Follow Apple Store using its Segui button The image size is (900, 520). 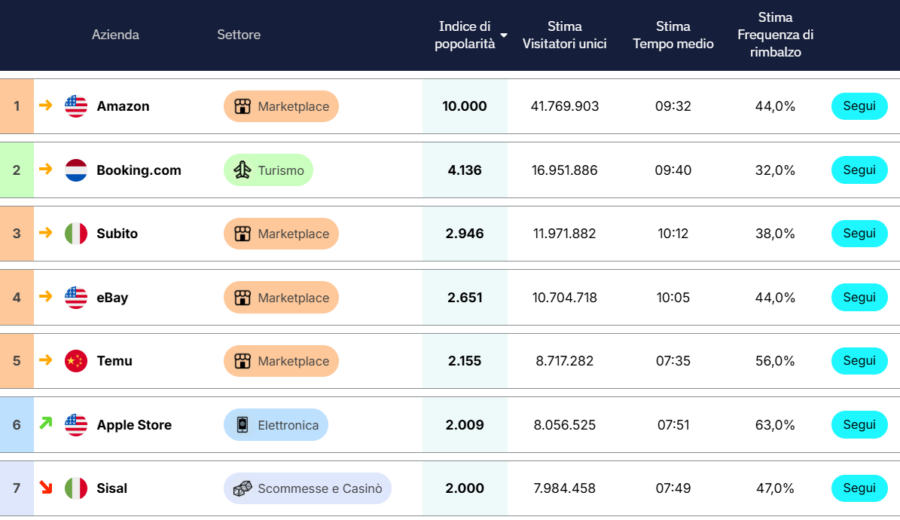[x=859, y=425]
